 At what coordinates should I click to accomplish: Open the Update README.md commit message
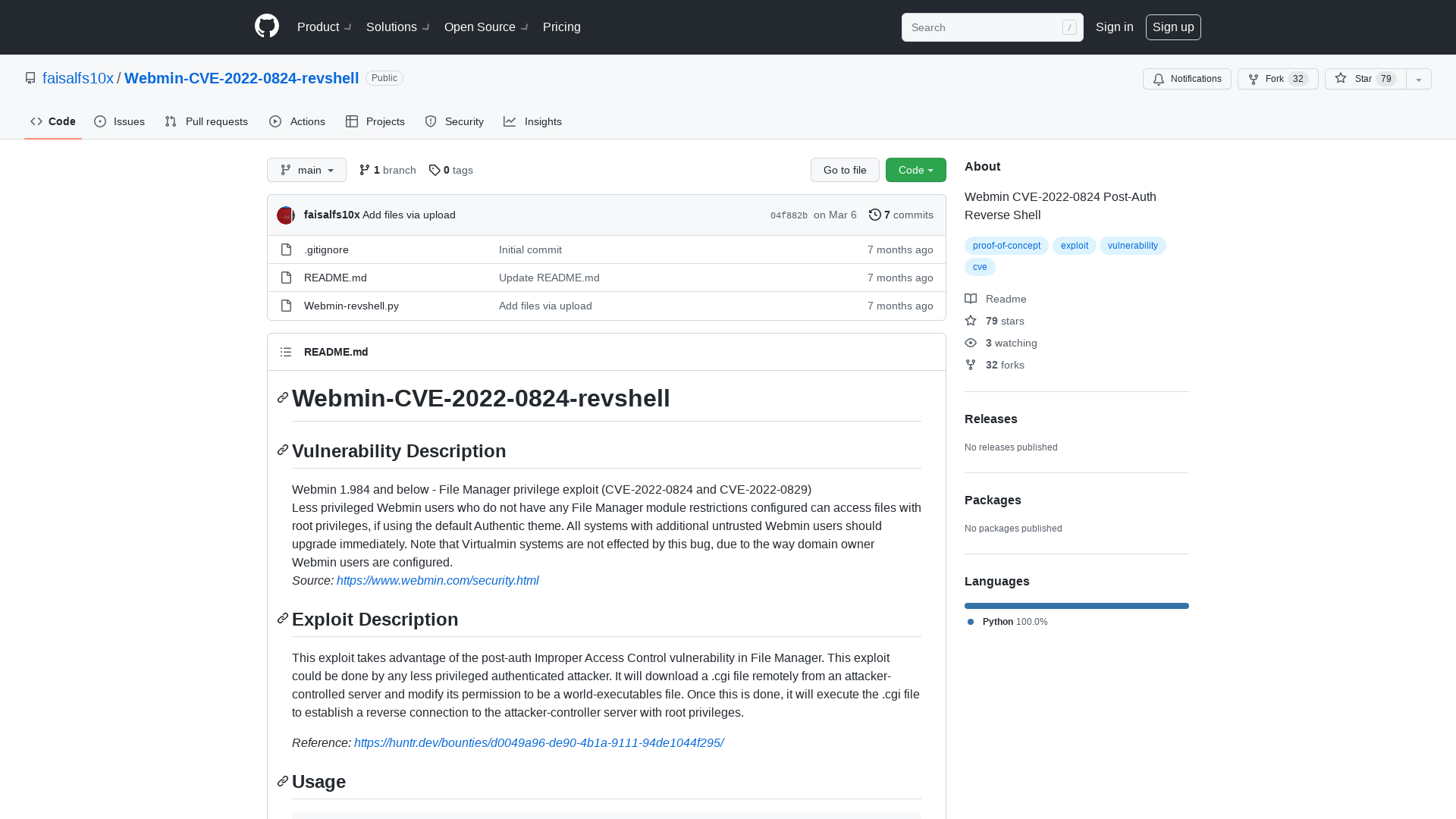coord(549,278)
